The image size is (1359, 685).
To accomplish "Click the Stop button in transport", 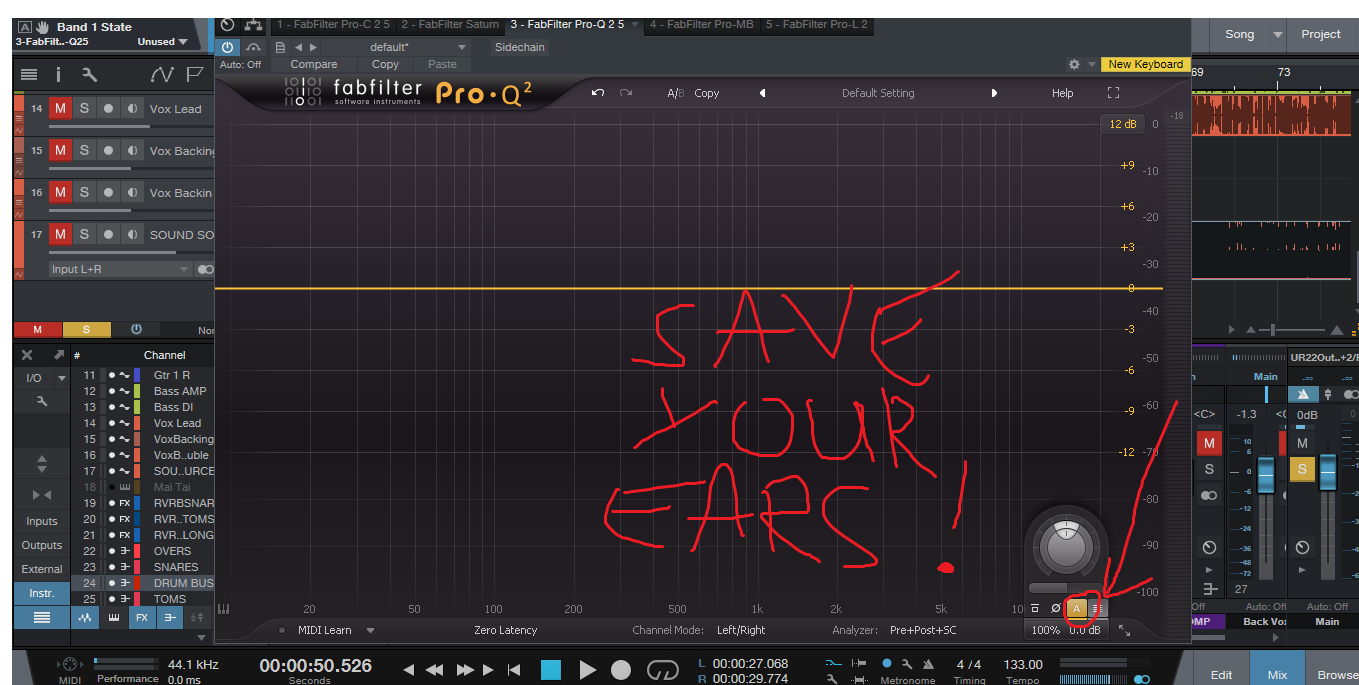I will (x=552, y=669).
